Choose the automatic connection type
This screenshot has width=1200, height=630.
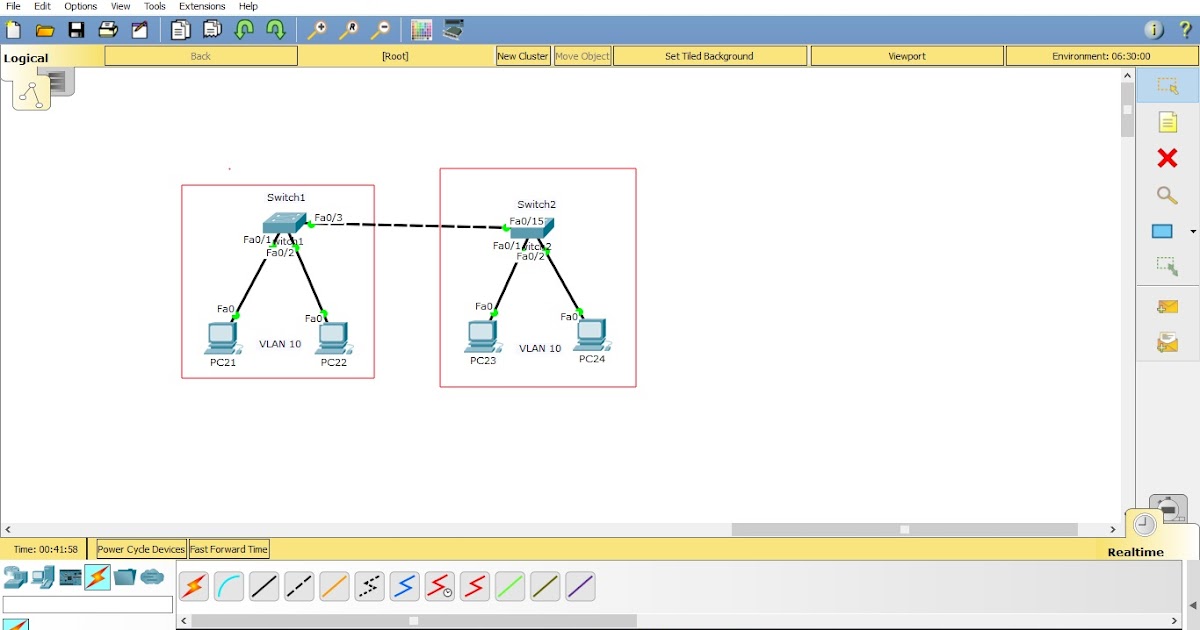click(194, 587)
